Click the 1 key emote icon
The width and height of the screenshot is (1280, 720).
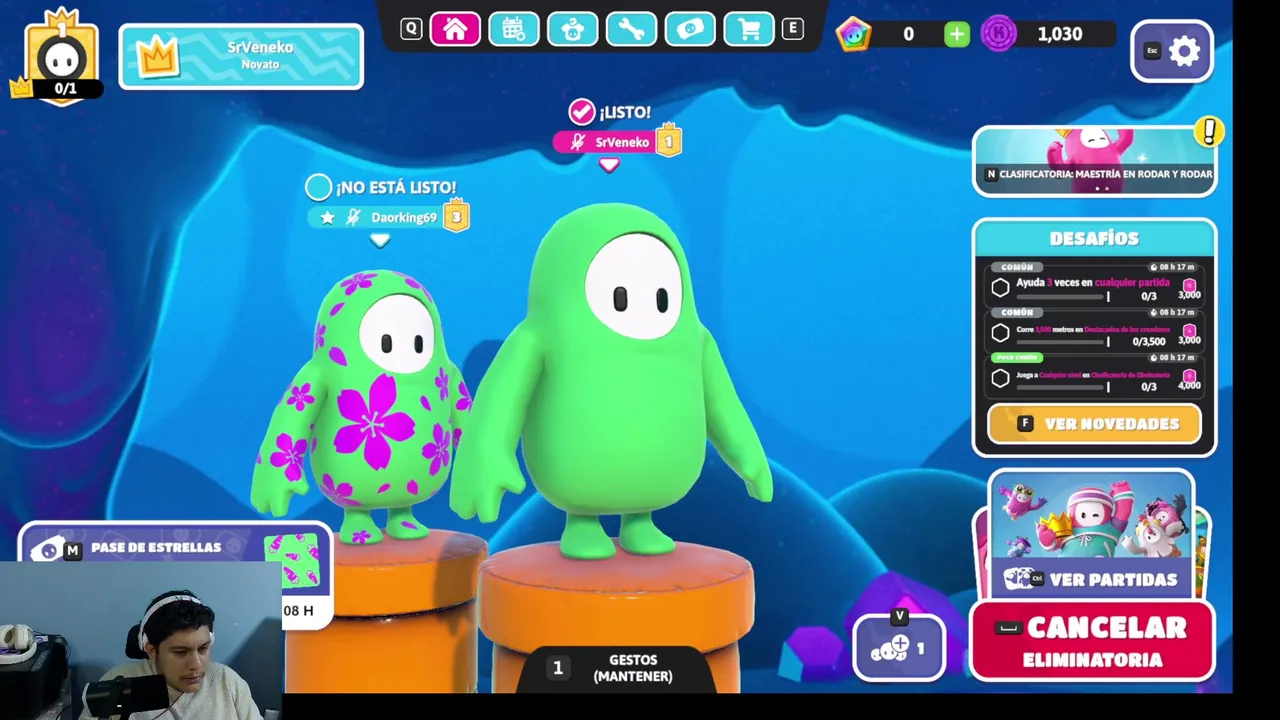(558, 668)
